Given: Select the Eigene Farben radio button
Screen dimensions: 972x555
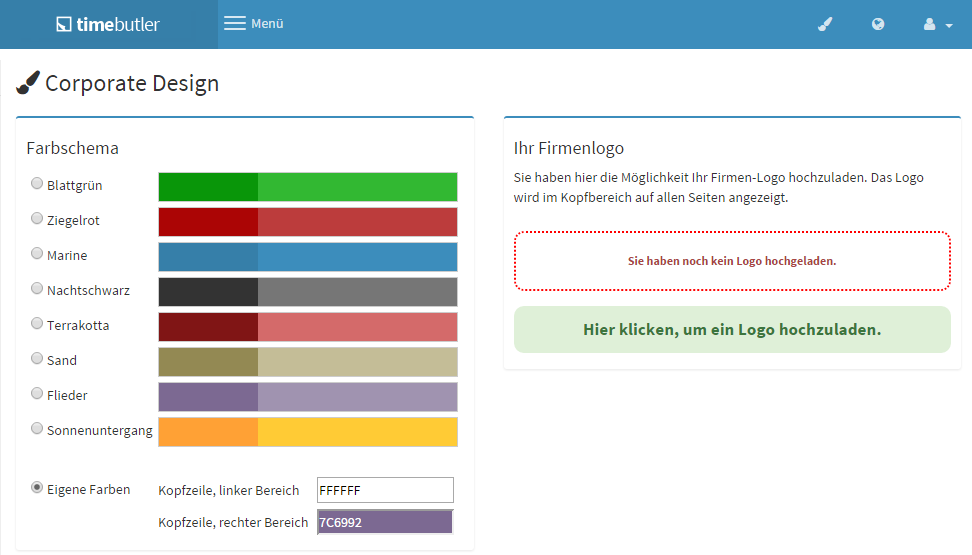Looking at the screenshot, I should (37, 488).
